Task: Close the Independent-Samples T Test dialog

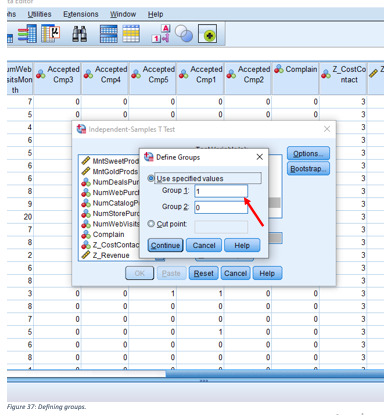Action: click(327, 129)
